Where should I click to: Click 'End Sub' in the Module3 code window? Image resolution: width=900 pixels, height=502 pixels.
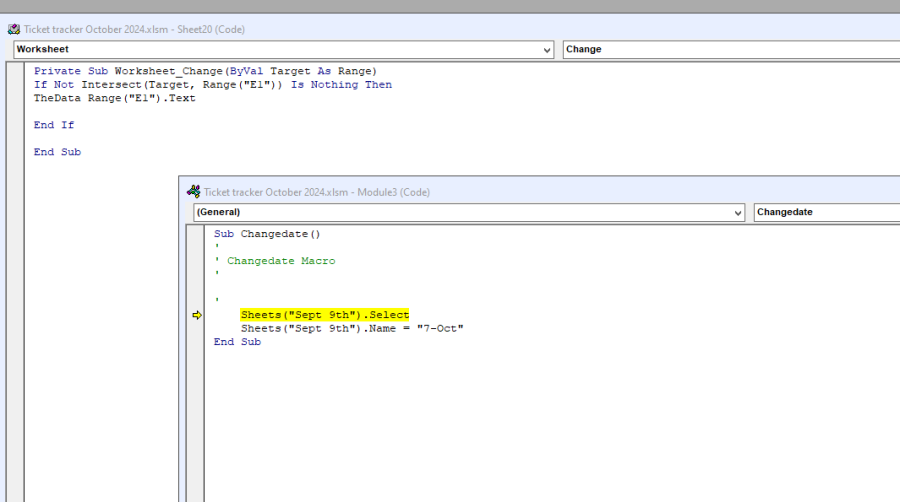pos(237,342)
